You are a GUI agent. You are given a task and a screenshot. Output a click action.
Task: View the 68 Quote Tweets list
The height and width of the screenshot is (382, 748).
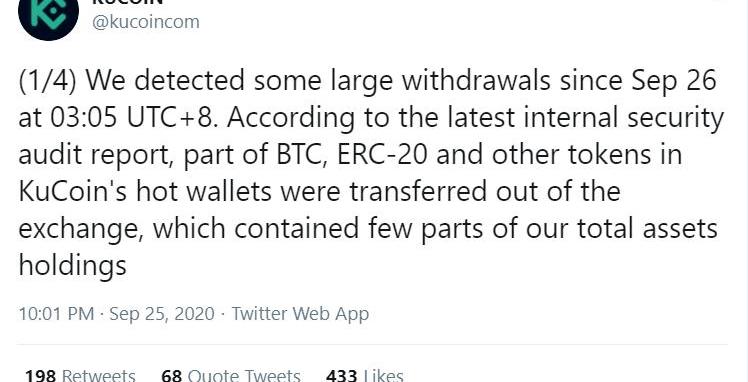point(231,375)
